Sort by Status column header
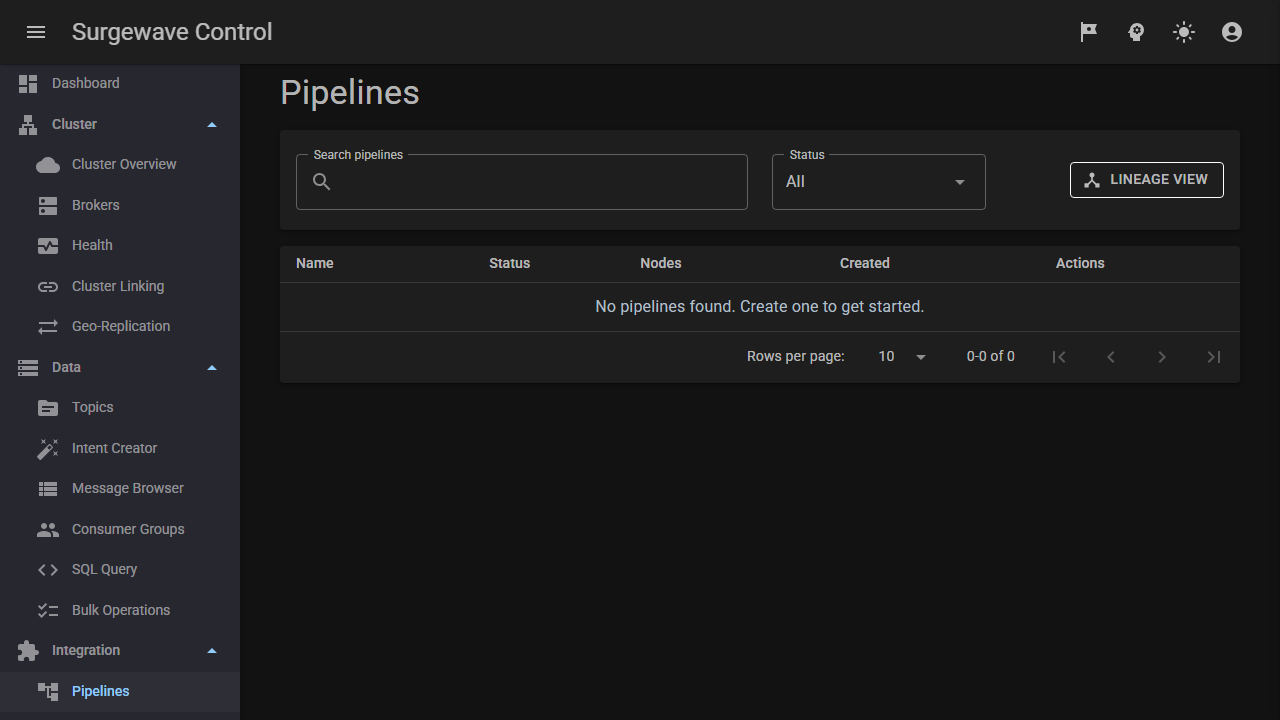The image size is (1280, 720). (x=510, y=264)
